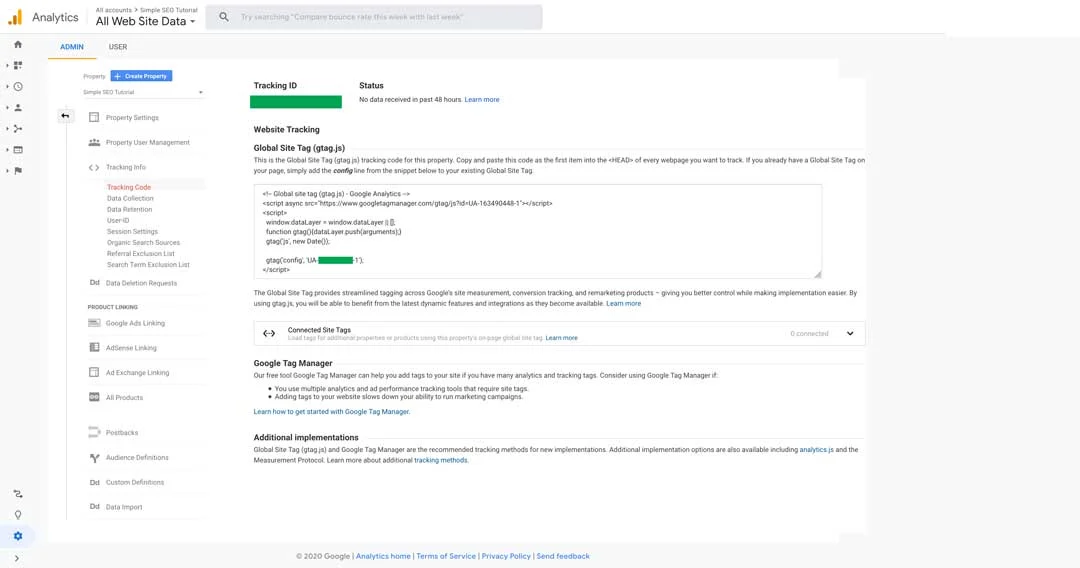Screen dimensions: 1080x568
Task: Click Learn more after Global Site Tag description
Action: (x=623, y=304)
